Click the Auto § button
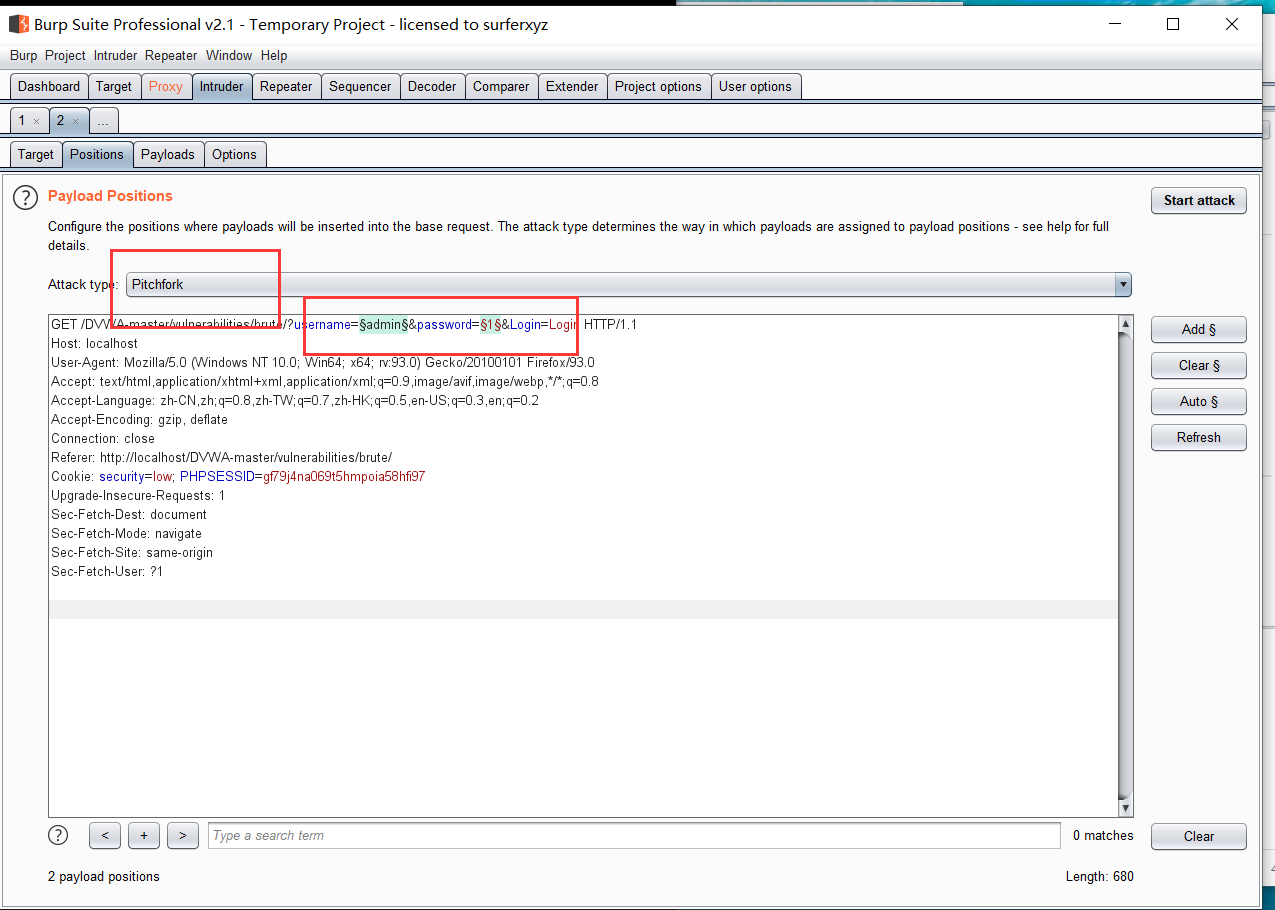The height and width of the screenshot is (910, 1275). 1199,401
